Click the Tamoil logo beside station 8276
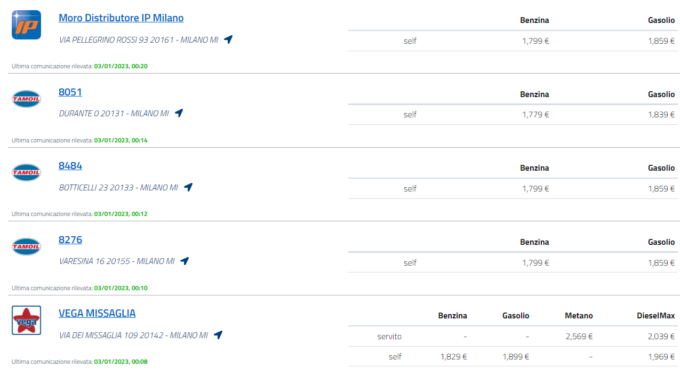Image resolution: width=680 pixels, height=376 pixels. 26,247
